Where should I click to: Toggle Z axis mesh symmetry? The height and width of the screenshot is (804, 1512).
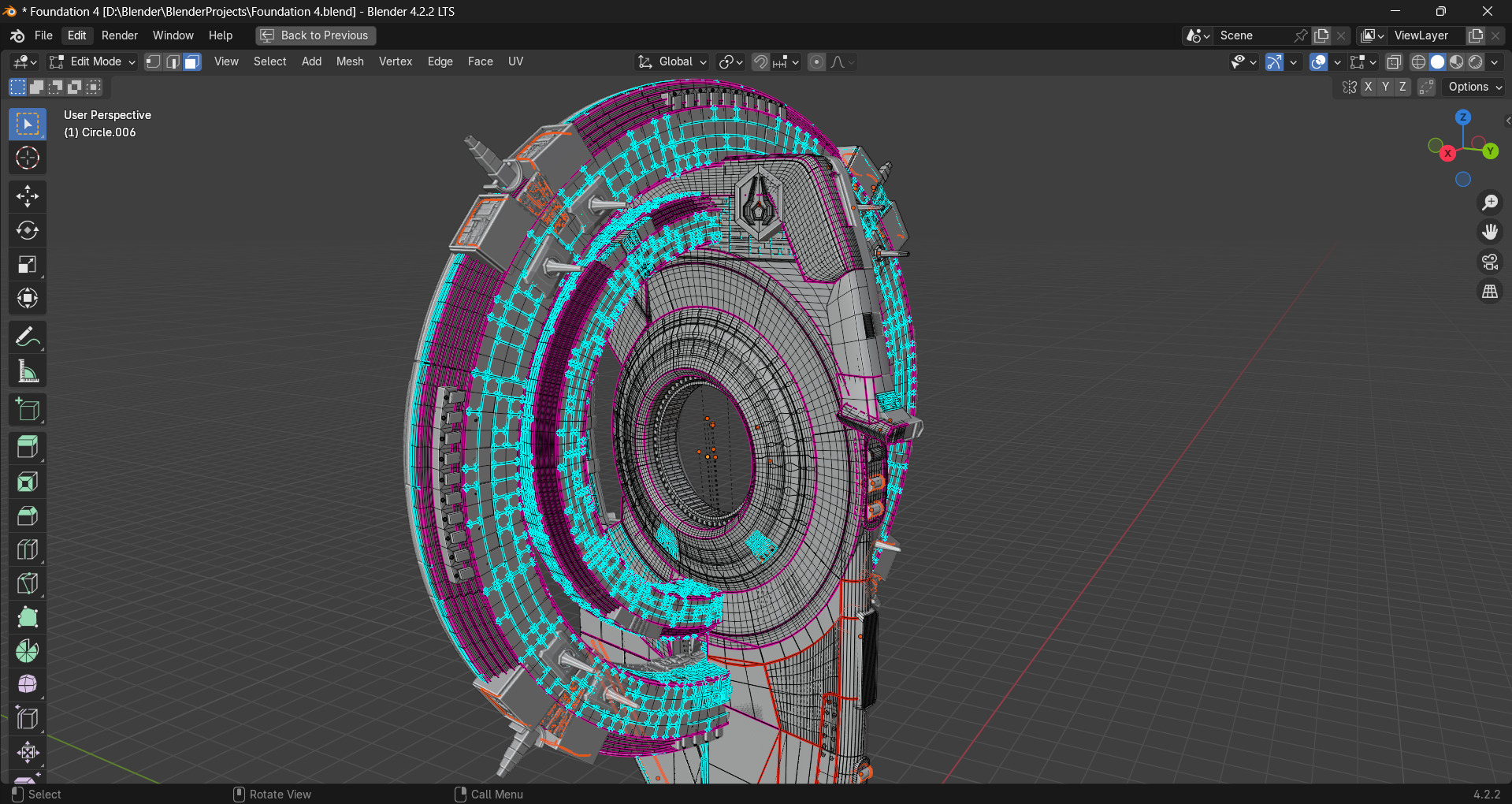coord(1402,87)
